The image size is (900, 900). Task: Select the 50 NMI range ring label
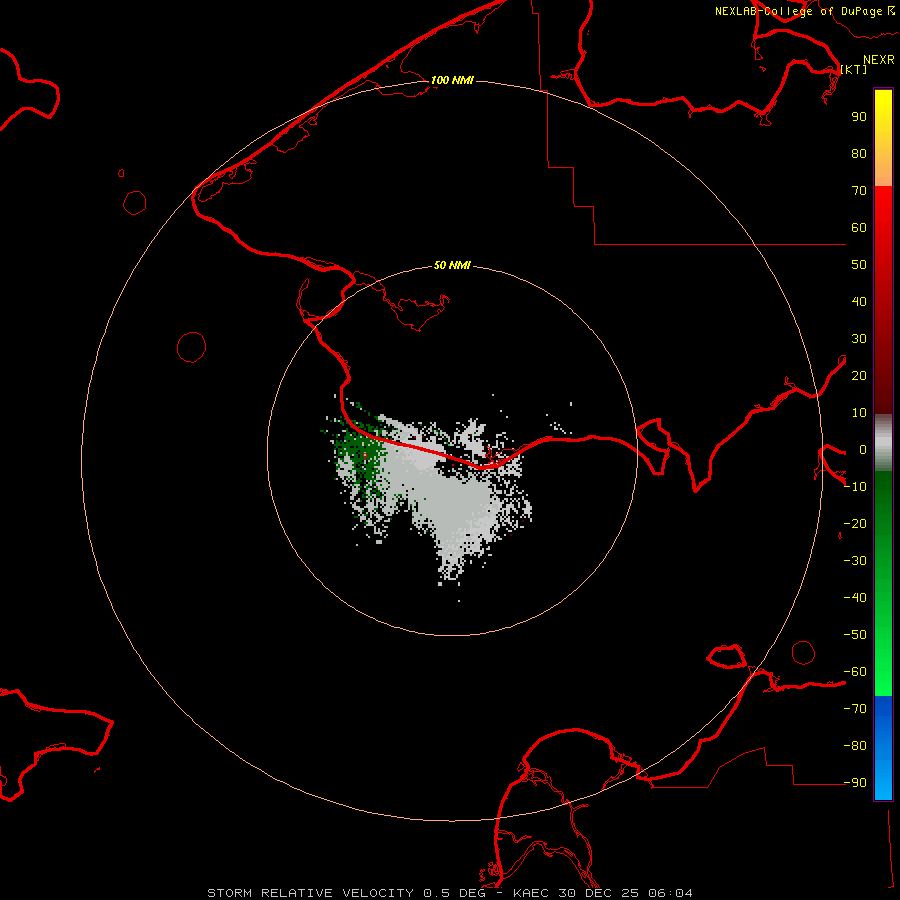(452, 265)
